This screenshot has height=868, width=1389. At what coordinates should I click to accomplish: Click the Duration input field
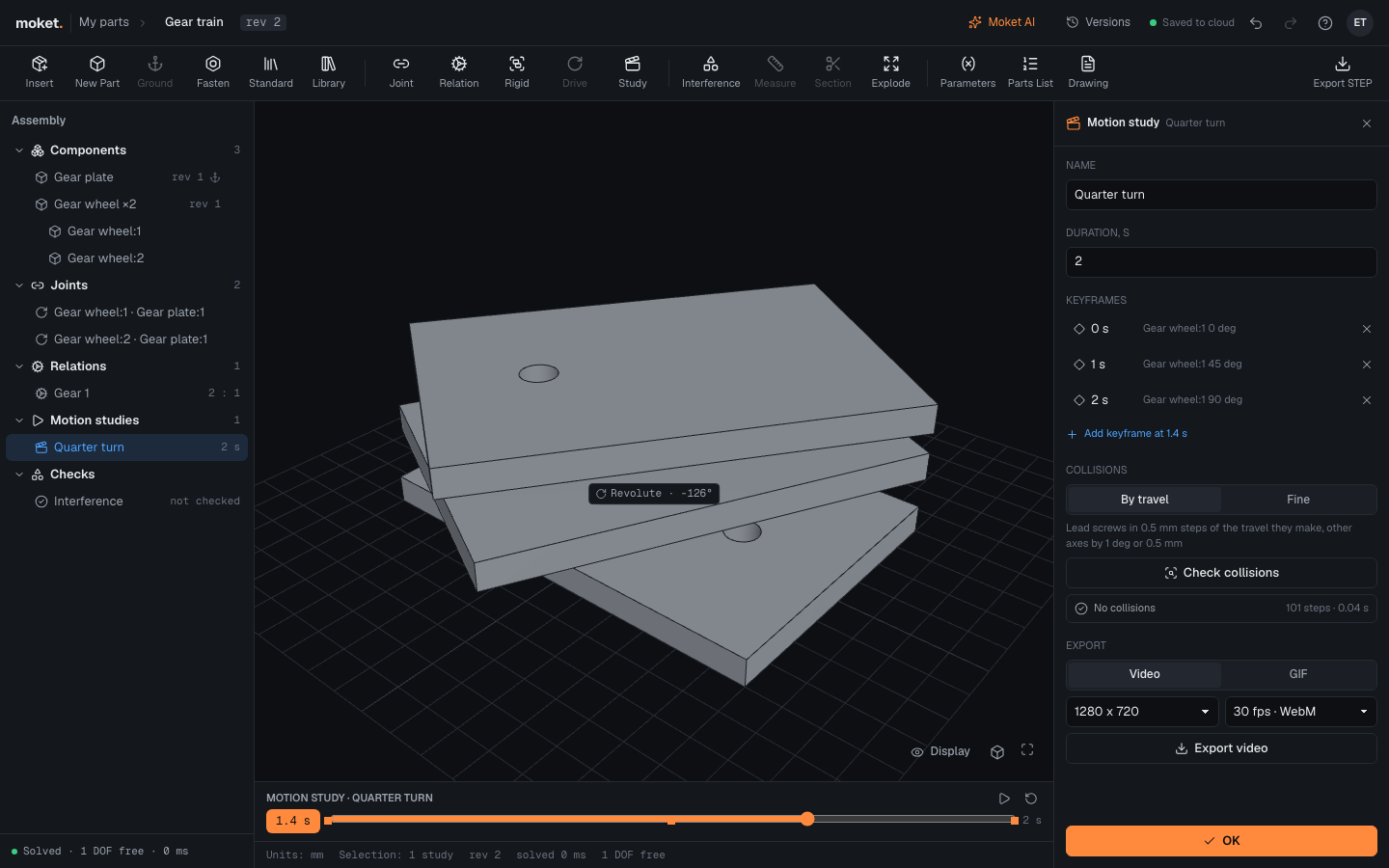pyautogui.click(x=1221, y=261)
